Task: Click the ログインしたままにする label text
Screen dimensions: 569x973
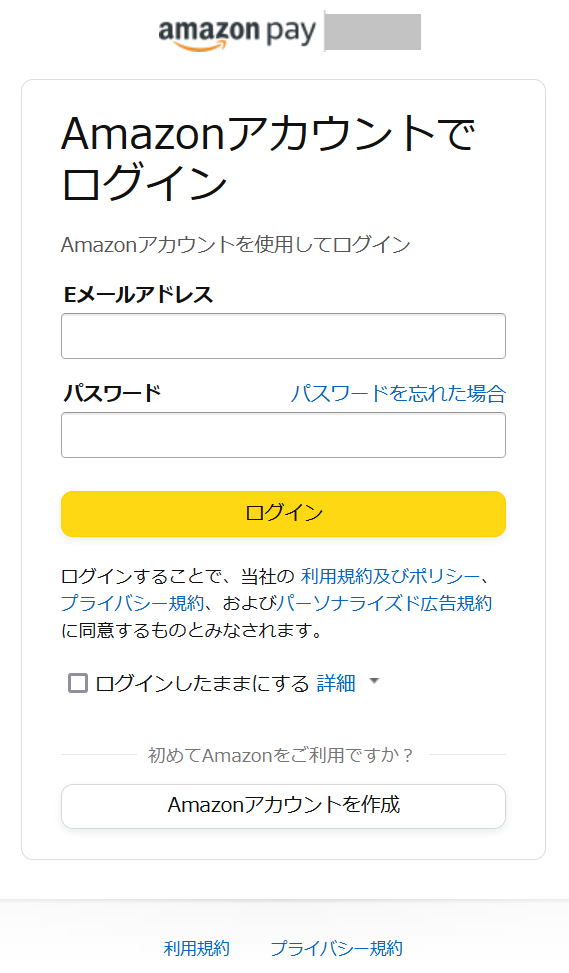Action: tap(202, 683)
